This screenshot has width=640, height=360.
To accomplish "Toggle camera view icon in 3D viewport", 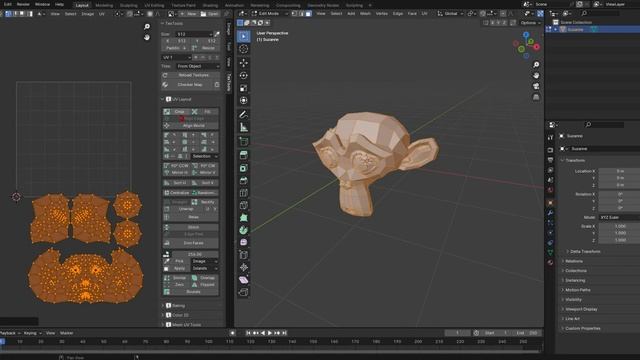I will pos(536,87).
